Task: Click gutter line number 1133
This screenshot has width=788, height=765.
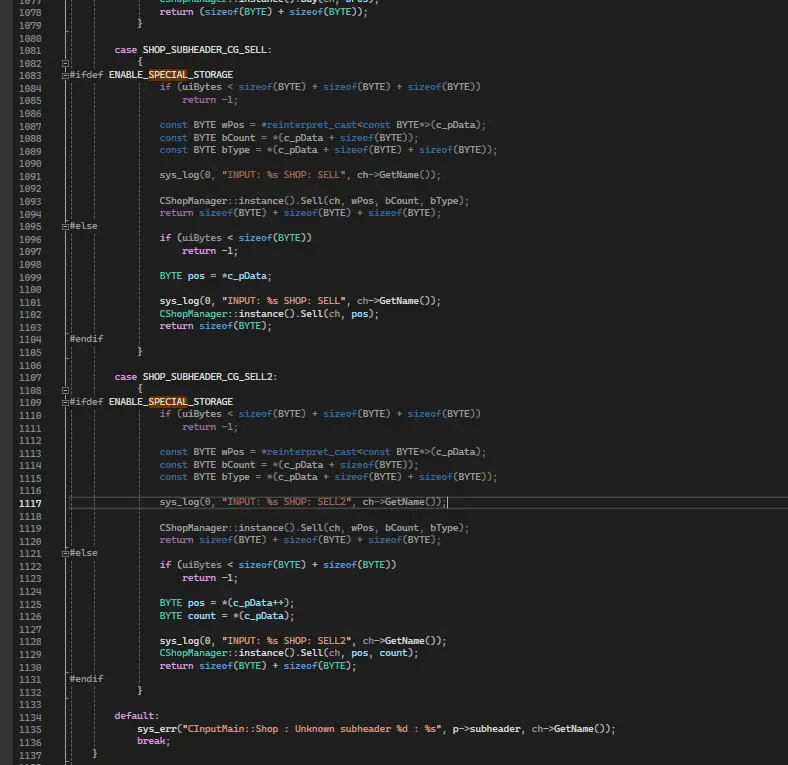Action: point(30,705)
